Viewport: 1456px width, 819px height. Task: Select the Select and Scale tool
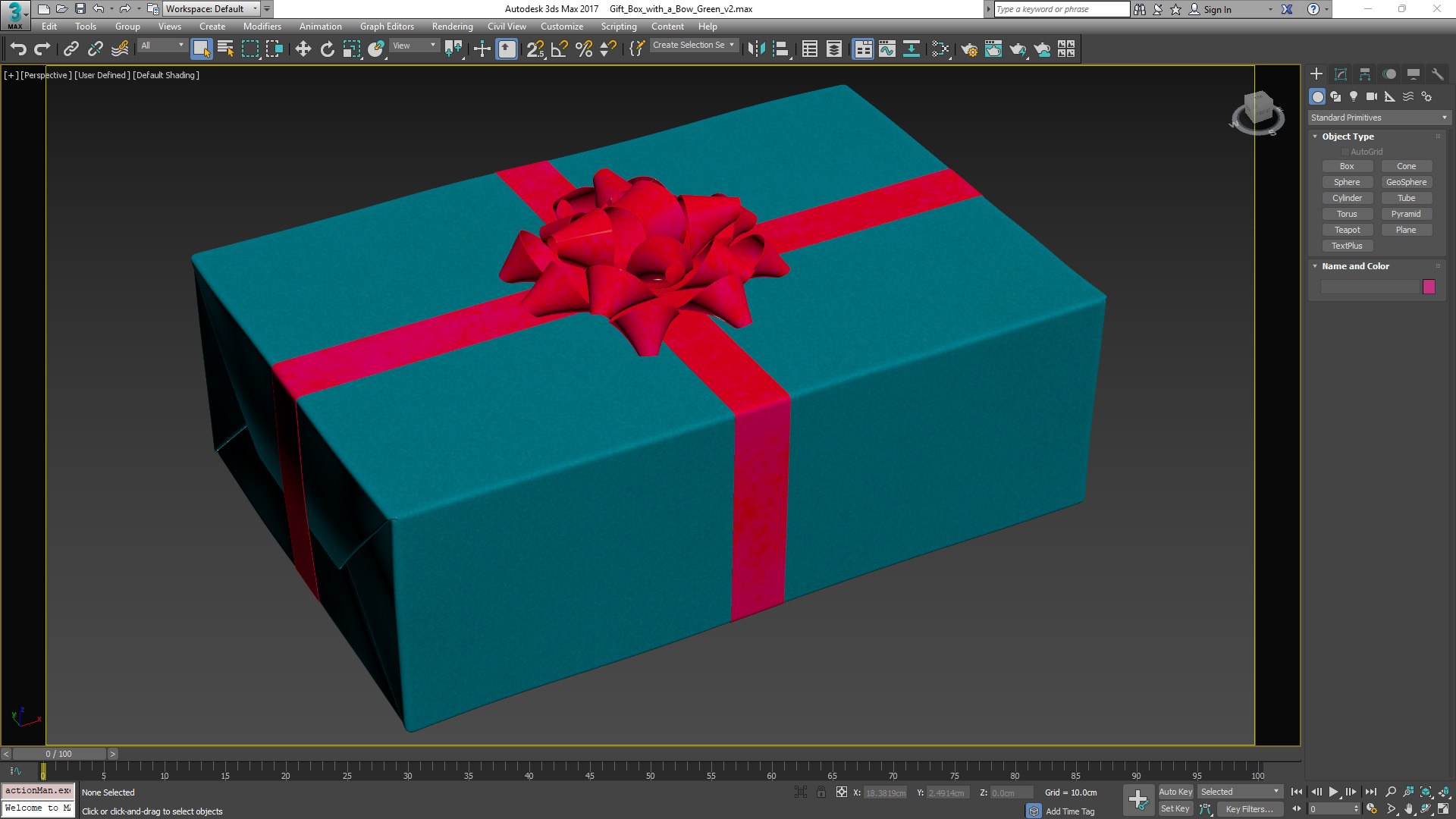pyautogui.click(x=351, y=49)
